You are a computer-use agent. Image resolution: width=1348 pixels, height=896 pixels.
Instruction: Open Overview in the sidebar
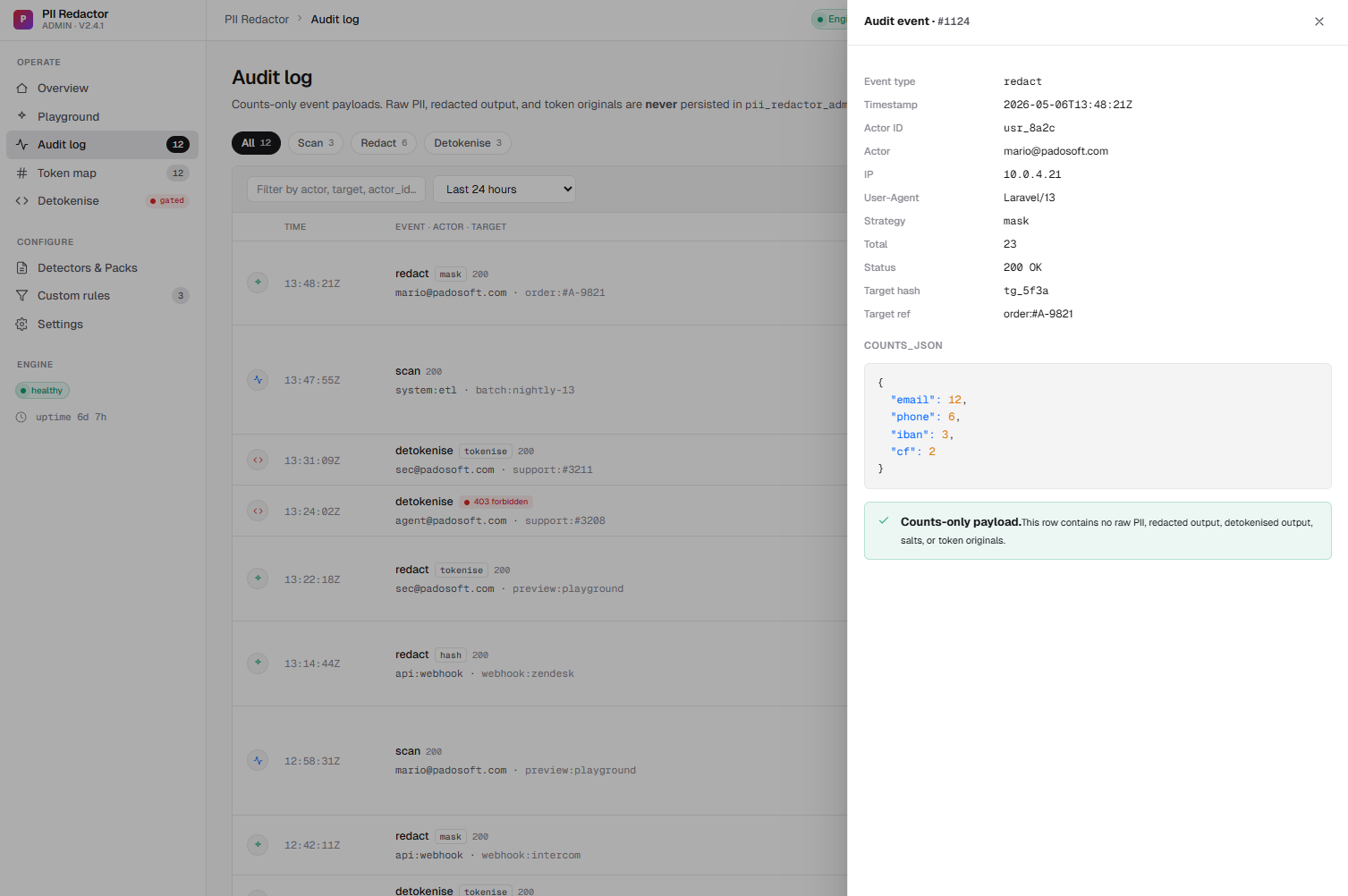pos(102,89)
